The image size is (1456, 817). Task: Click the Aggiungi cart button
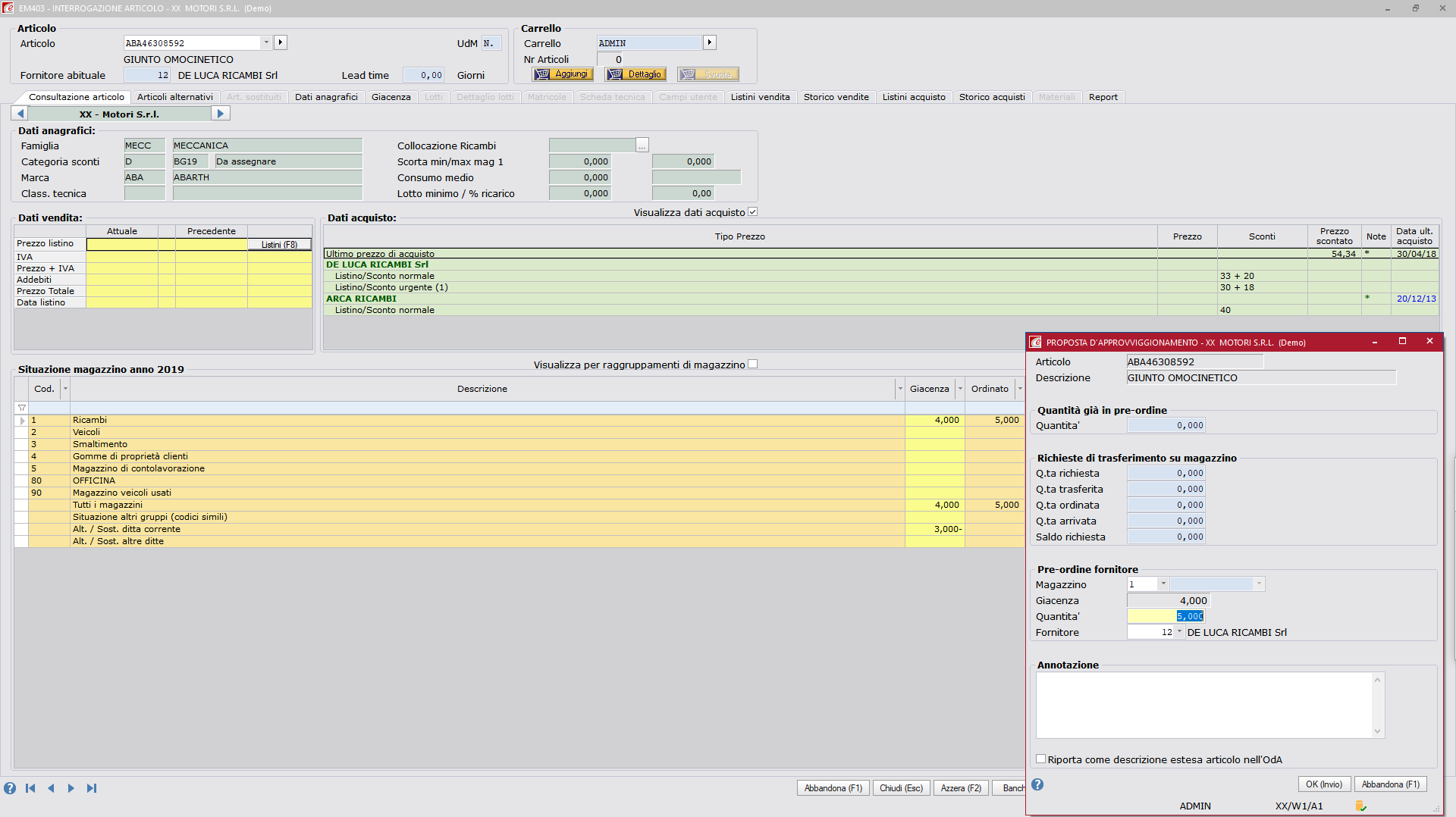pos(563,74)
